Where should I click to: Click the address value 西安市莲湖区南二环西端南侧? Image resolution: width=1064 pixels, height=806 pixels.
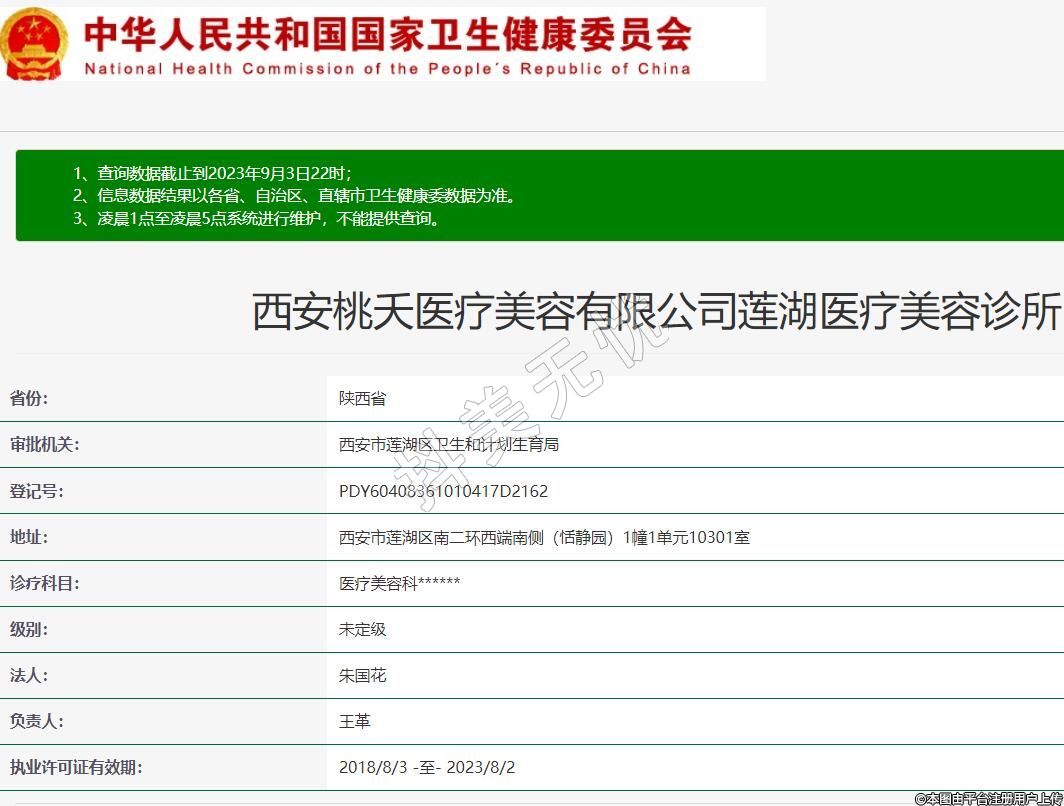[544, 537]
